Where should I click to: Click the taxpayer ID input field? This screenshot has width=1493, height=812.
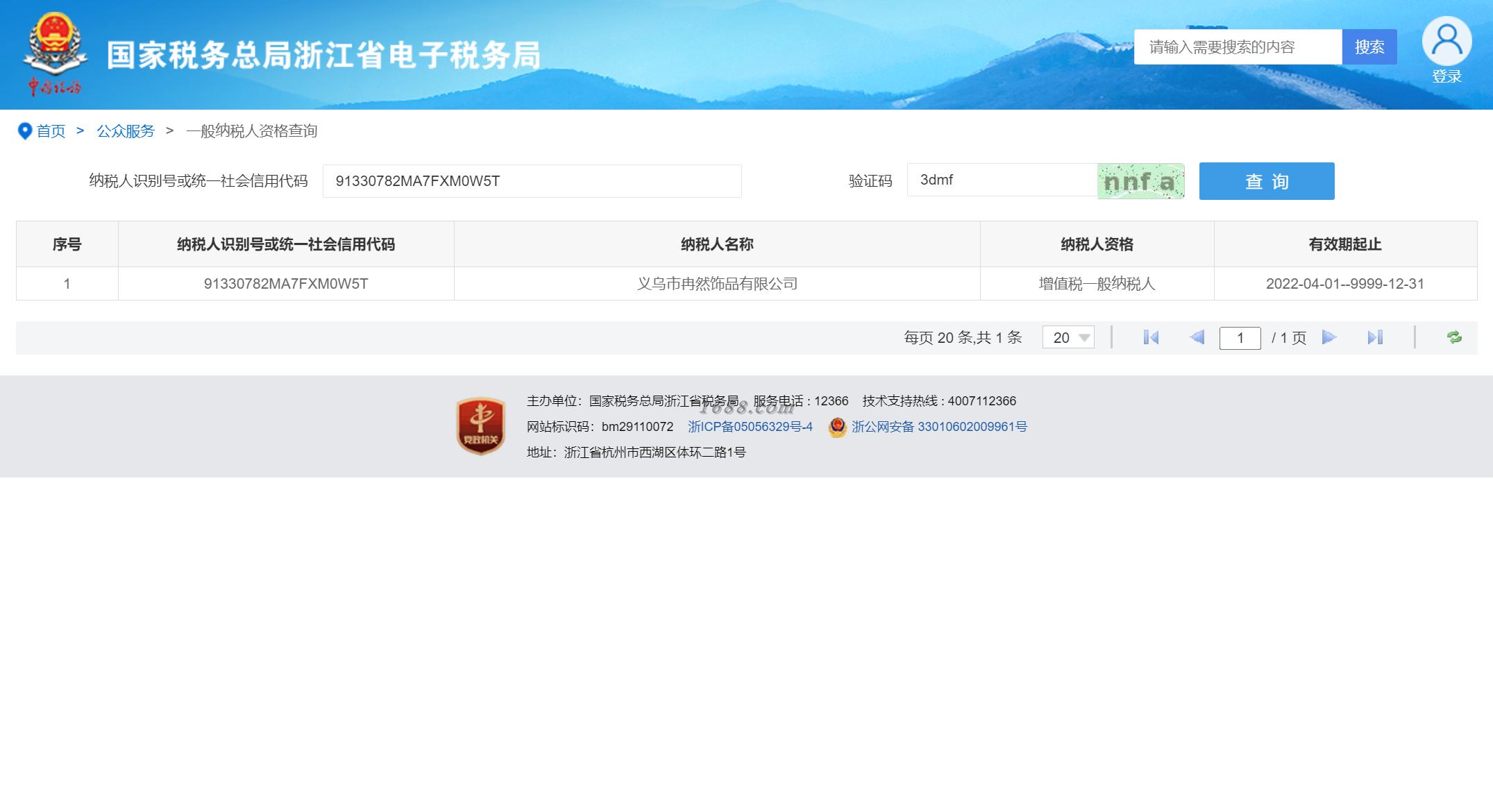(532, 181)
